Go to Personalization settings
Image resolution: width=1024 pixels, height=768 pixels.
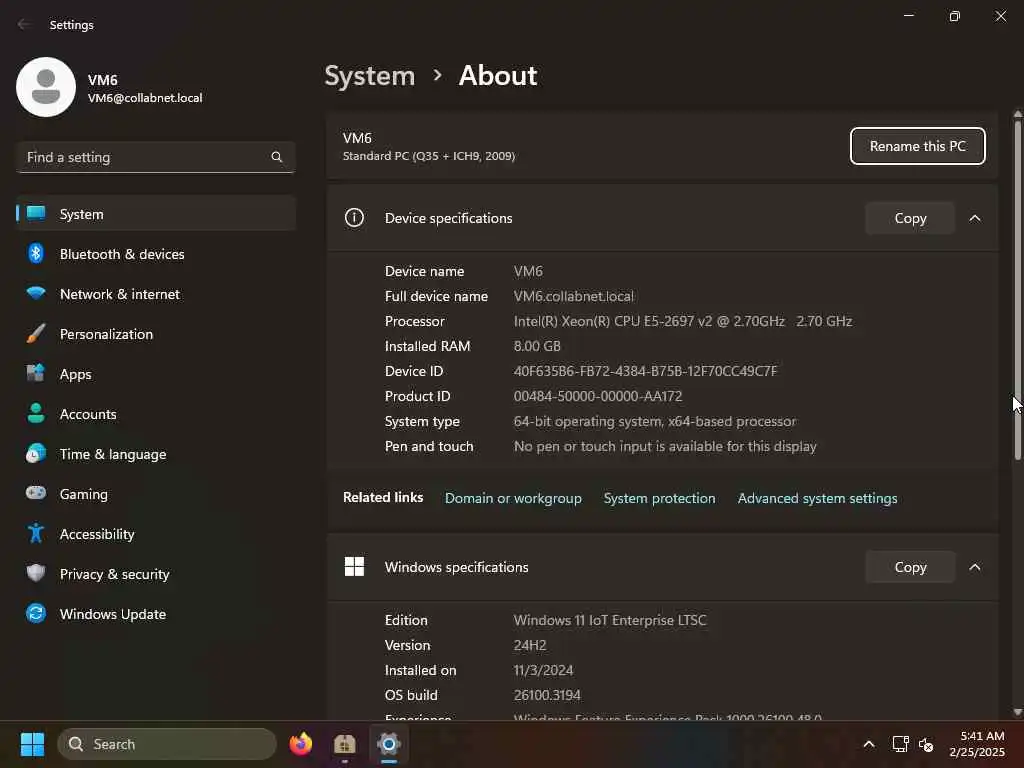(x=156, y=334)
